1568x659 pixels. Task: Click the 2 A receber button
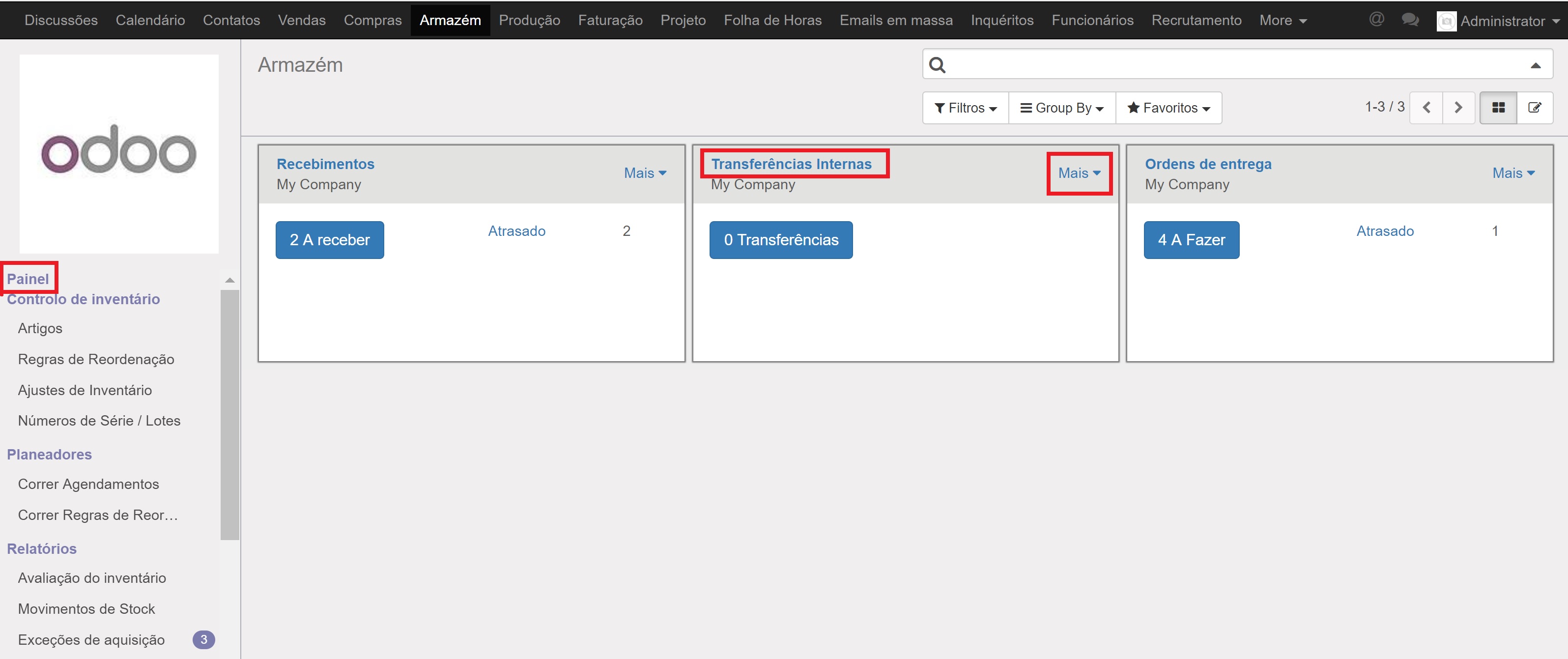point(329,240)
